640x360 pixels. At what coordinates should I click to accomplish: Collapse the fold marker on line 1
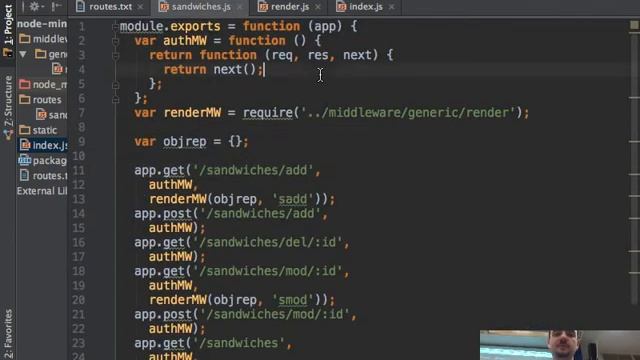[116, 27]
